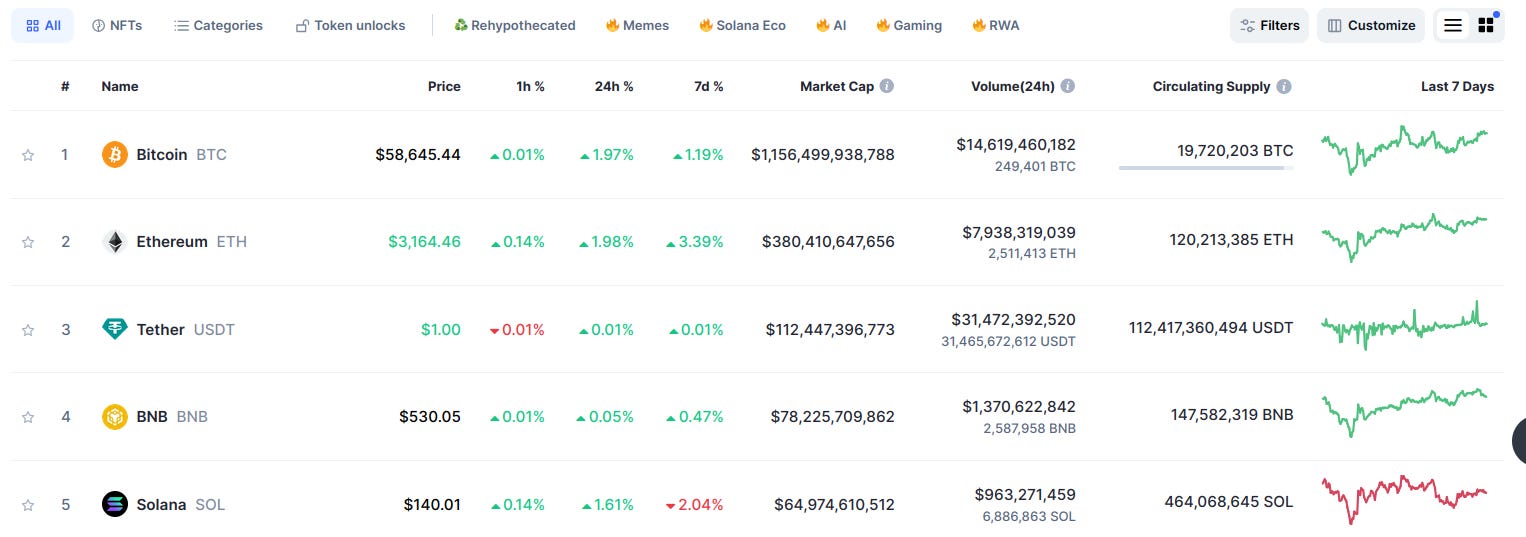Click the Bitcoin coin logo
This screenshot has width=1526, height=537.
click(x=115, y=154)
